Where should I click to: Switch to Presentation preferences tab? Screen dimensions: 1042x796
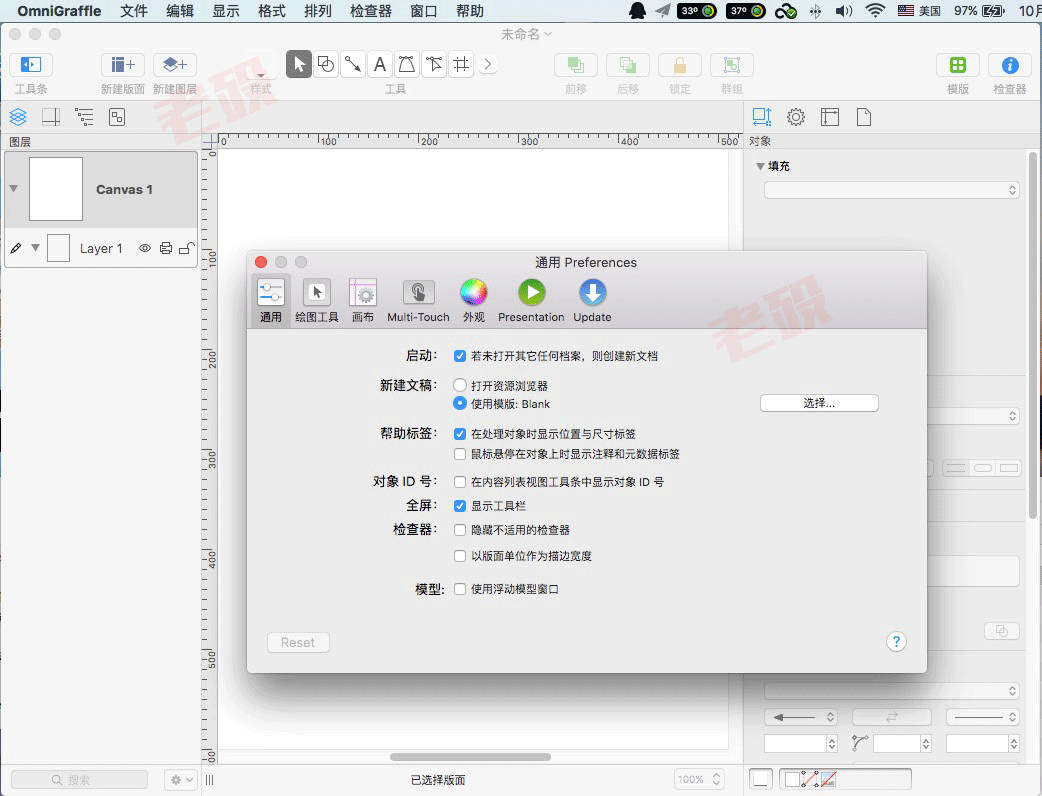pos(531,301)
